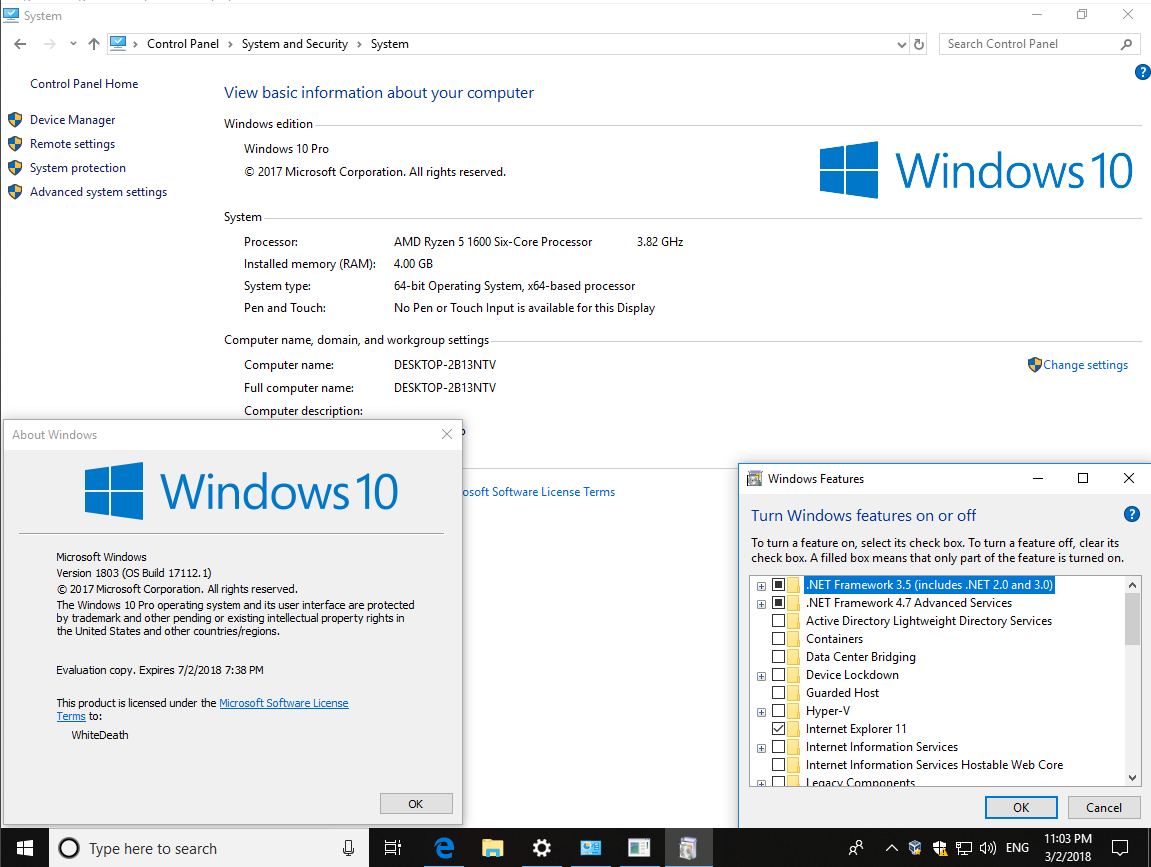Click Change settings for computer name
The image size is (1151, 867).
coord(1085,365)
